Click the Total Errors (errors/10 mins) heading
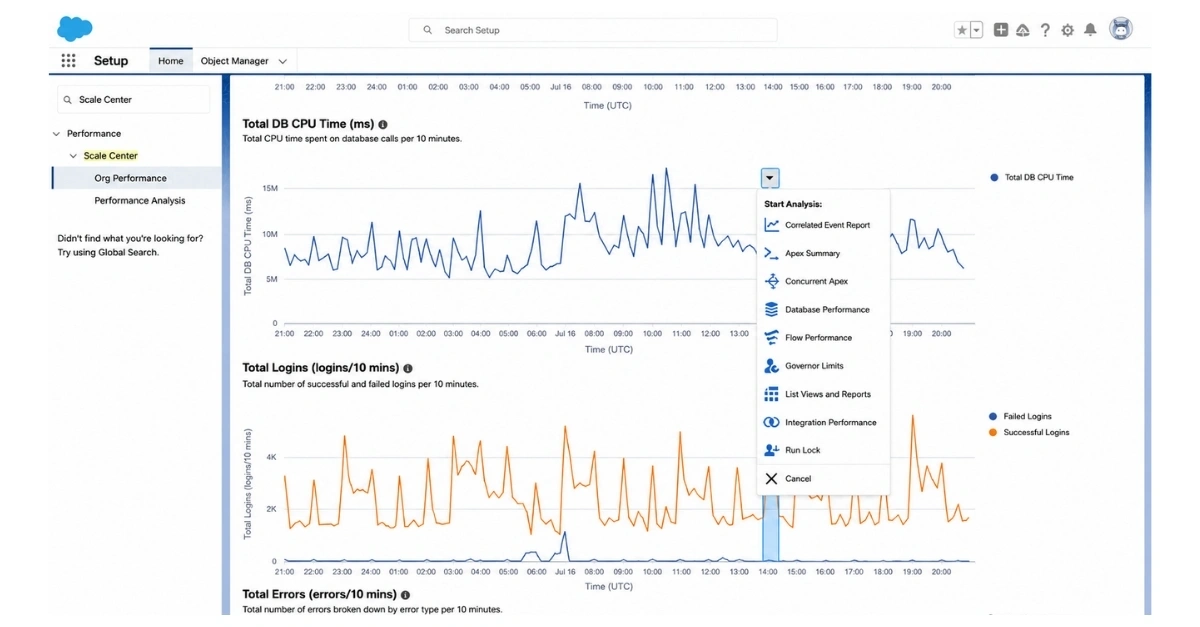This screenshot has width=1200, height=627. [x=319, y=594]
